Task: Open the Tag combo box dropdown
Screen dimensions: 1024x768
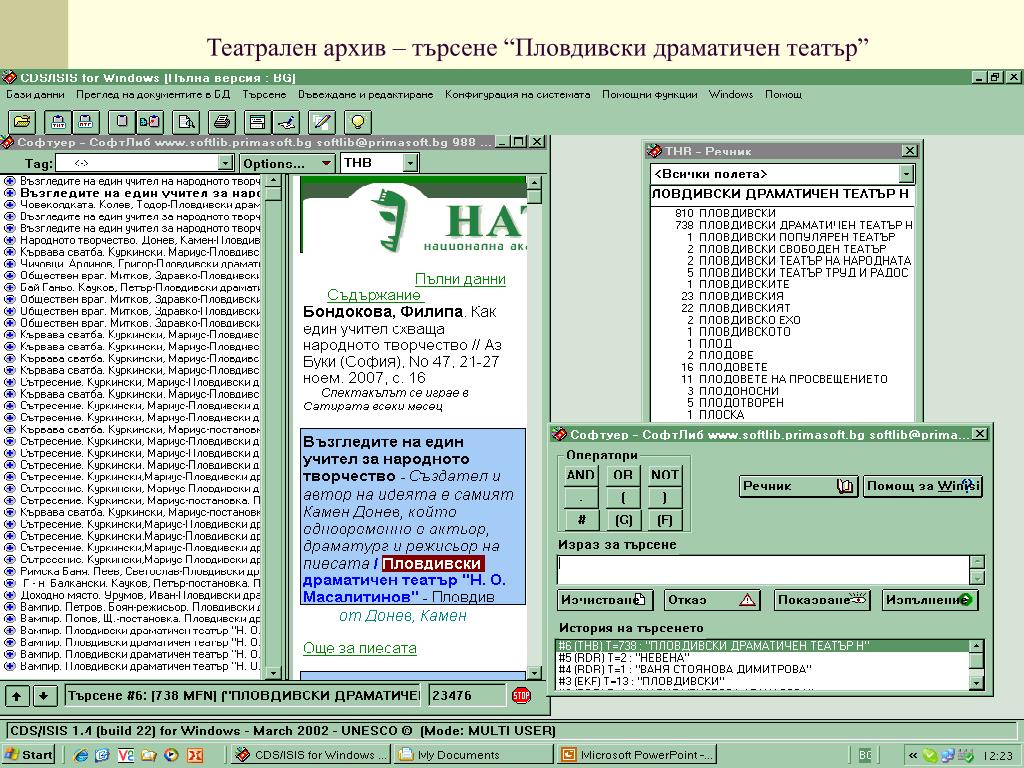Action: [225, 163]
